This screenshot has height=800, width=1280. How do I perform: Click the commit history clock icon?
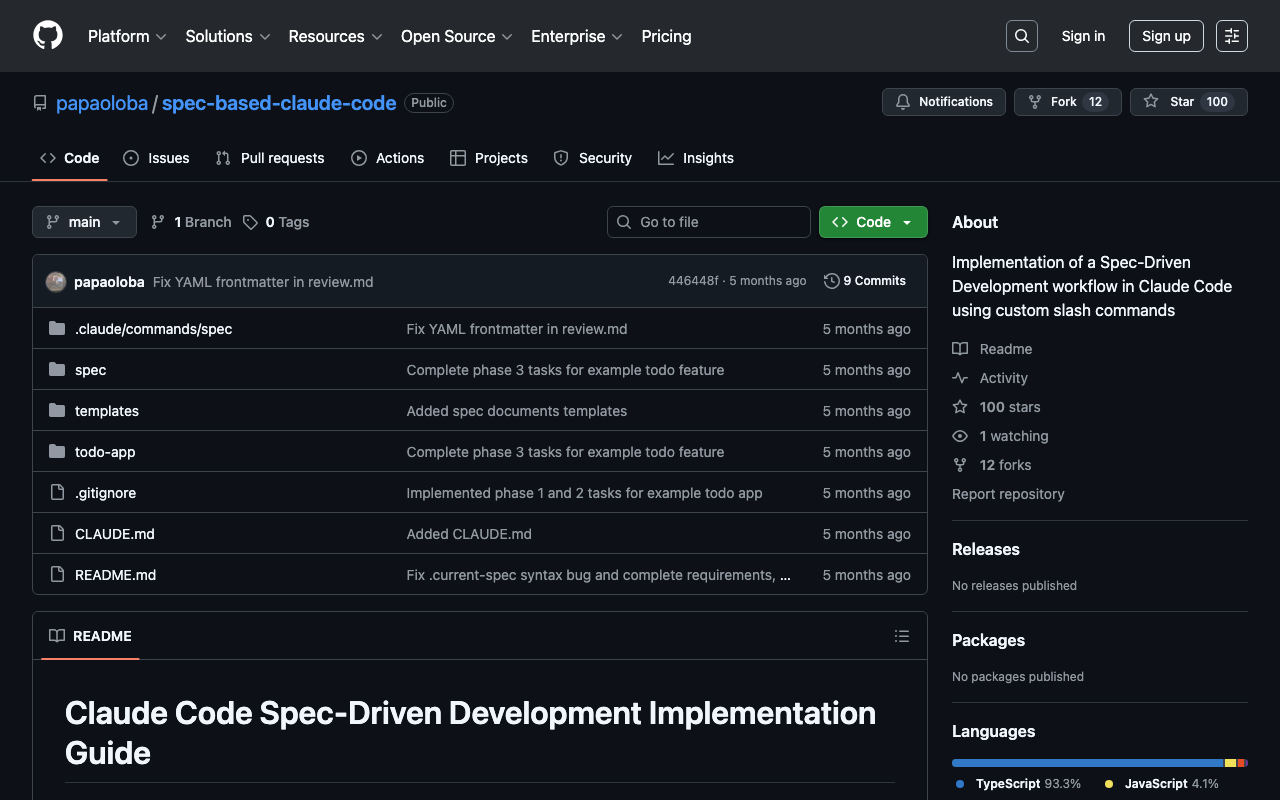831,281
